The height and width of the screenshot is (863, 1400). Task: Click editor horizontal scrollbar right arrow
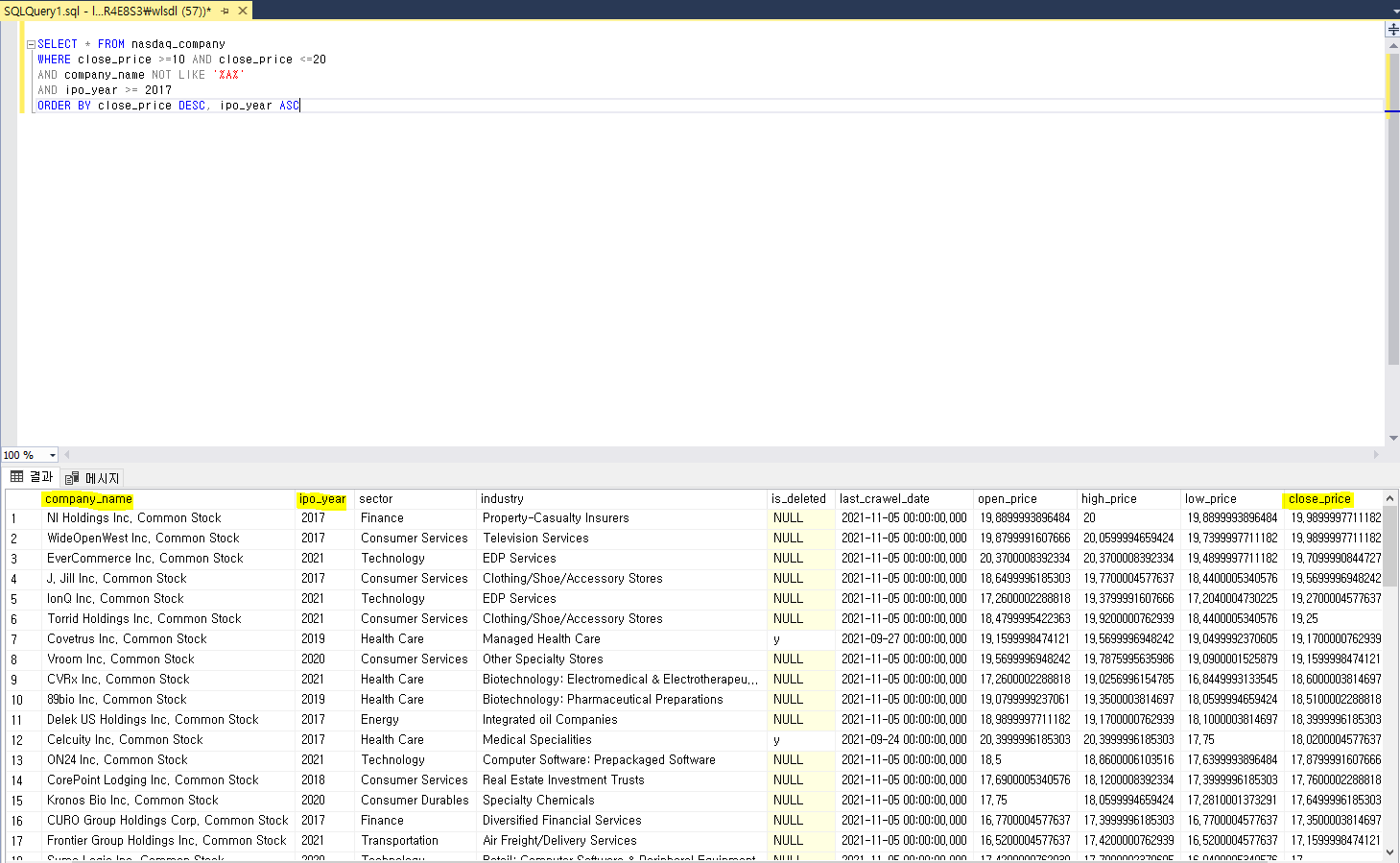click(x=1376, y=455)
